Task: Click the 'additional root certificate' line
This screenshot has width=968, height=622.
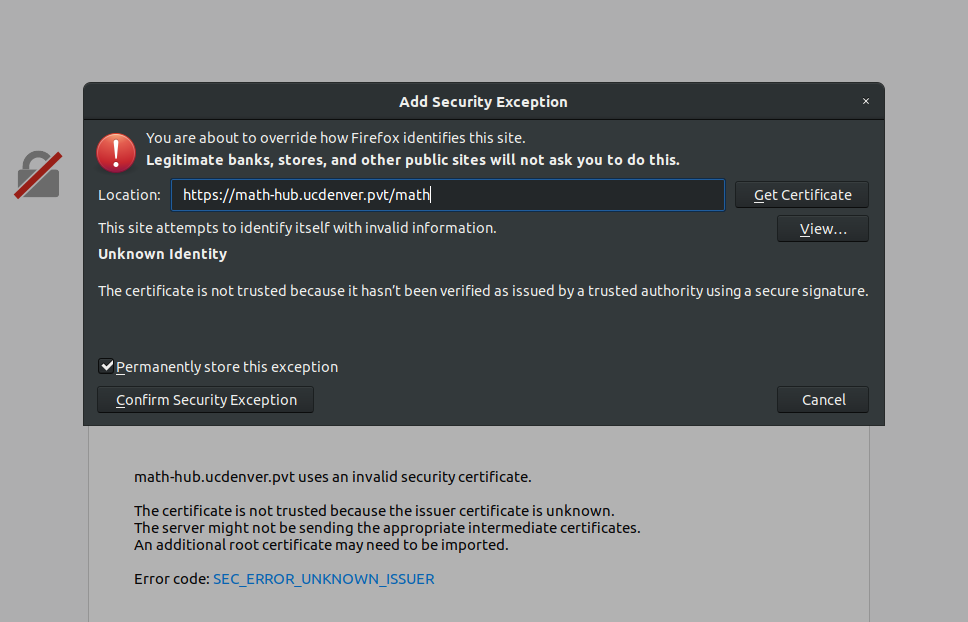Action: point(321,545)
